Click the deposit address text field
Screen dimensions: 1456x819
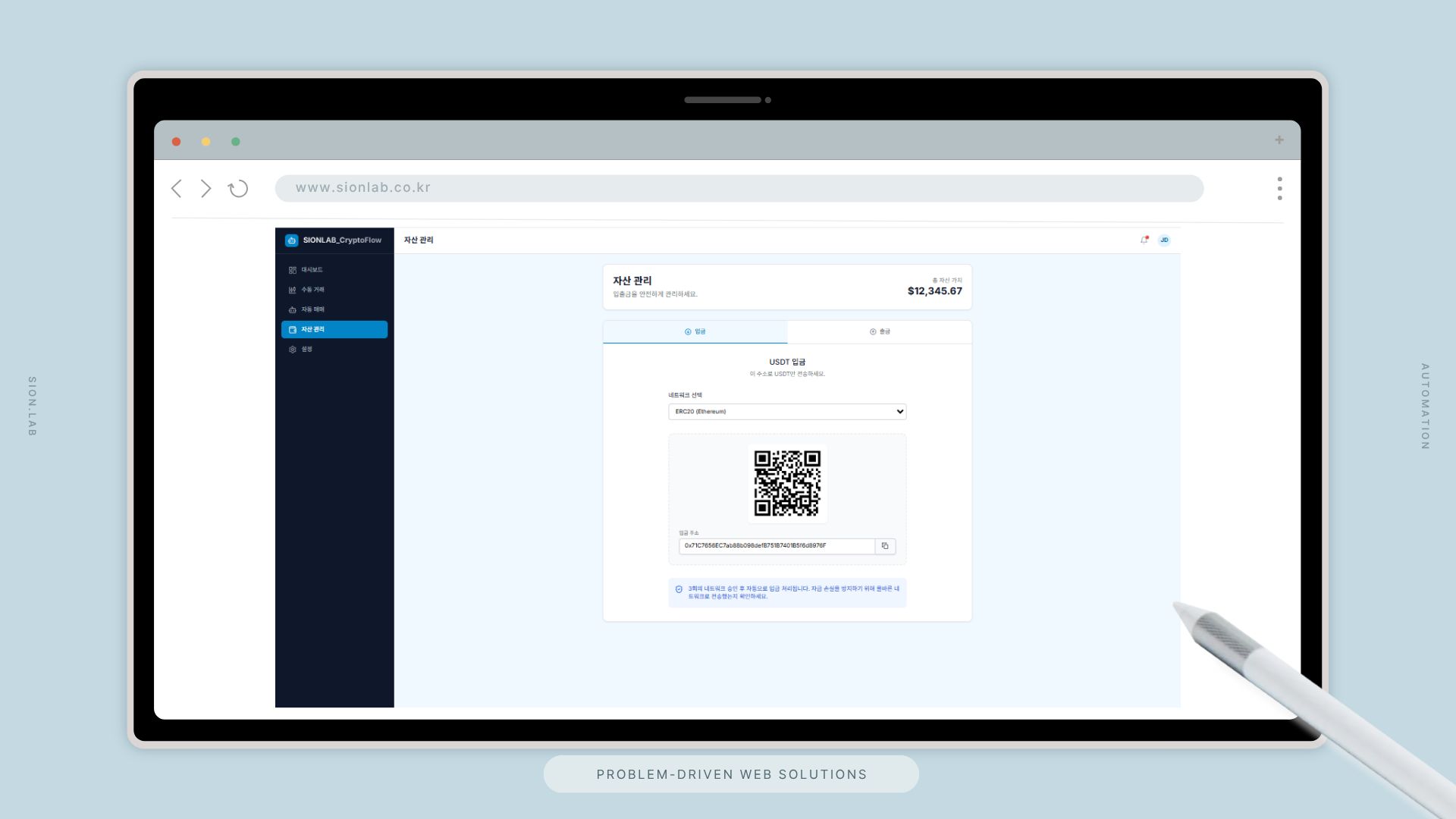[x=775, y=546]
